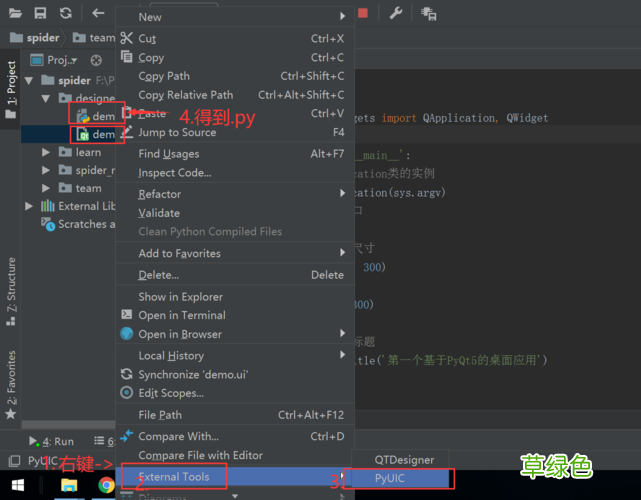Open Settings via the wrench icon
Image resolution: width=641 pixels, height=500 pixels.
395,13
